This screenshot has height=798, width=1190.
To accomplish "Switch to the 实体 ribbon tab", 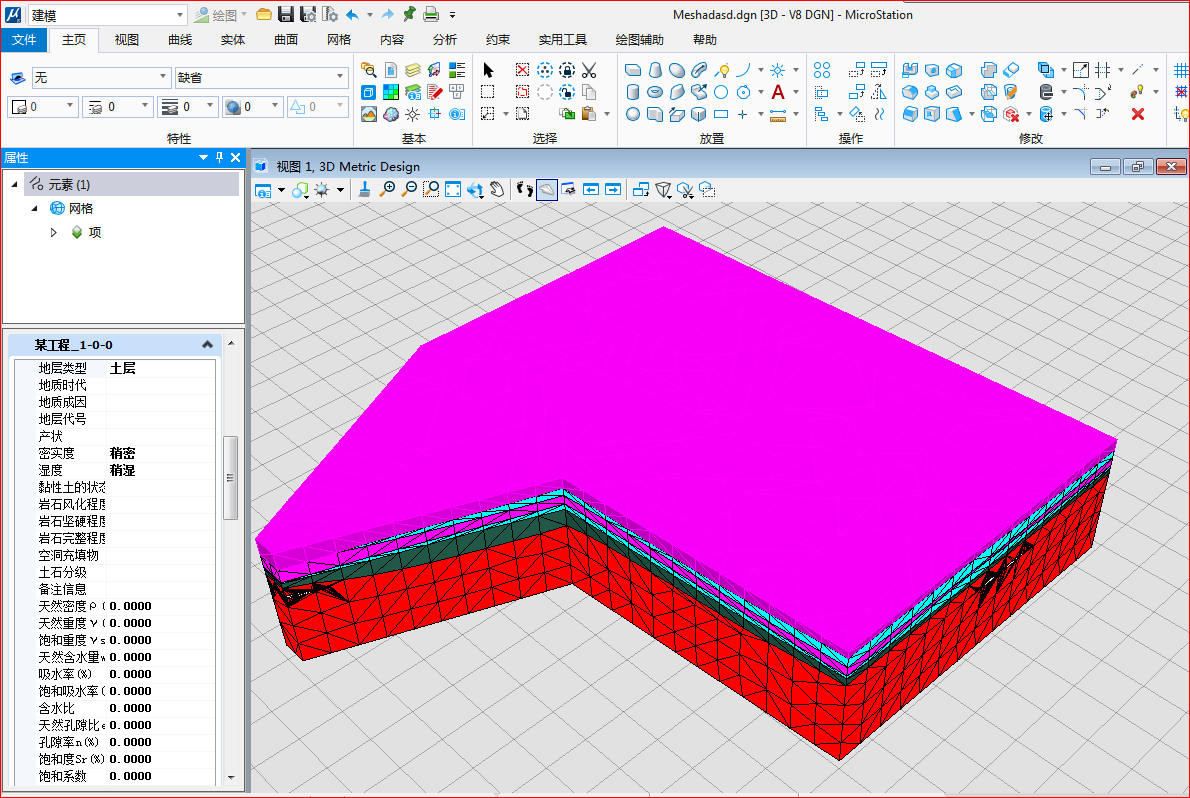I will [233, 39].
